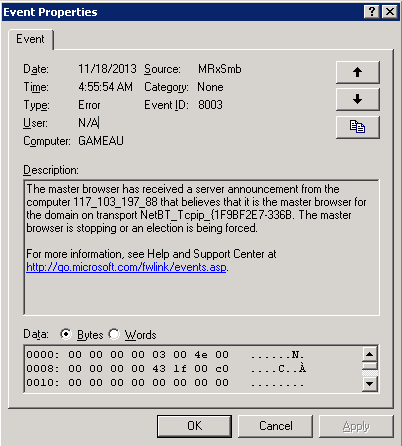The image size is (402, 446).
Task: Click the data scrollbar up arrow
Action: [x=370, y=354]
